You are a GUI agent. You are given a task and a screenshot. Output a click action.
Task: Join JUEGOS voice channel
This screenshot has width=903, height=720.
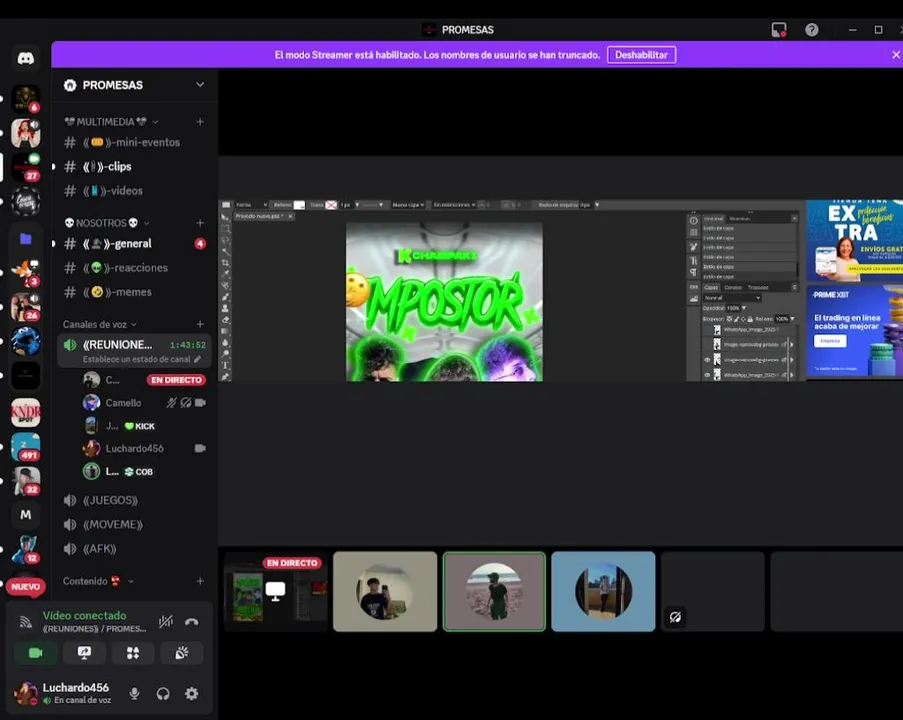tap(134, 500)
